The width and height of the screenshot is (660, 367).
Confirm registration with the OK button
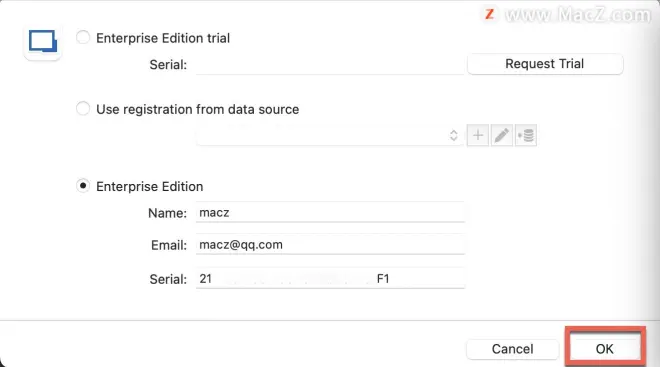(x=605, y=349)
